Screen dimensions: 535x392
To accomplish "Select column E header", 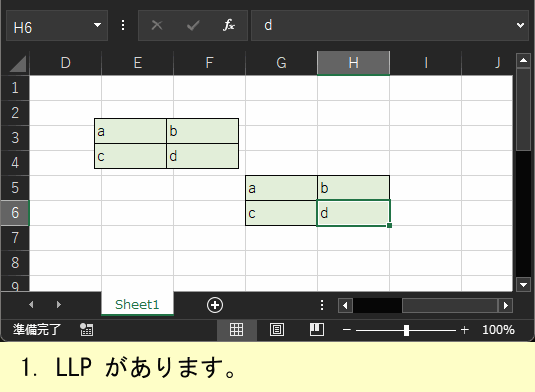I will 138,63.
